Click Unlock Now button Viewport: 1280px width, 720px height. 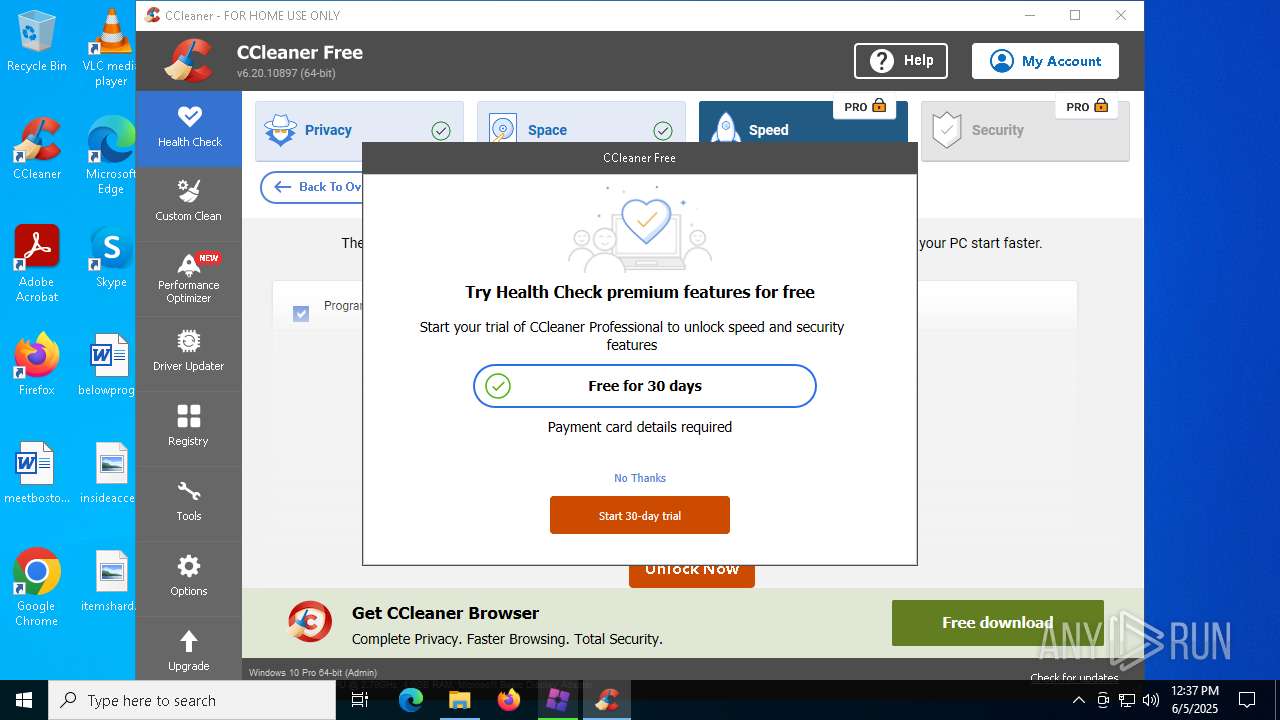[x=692, y=575]
